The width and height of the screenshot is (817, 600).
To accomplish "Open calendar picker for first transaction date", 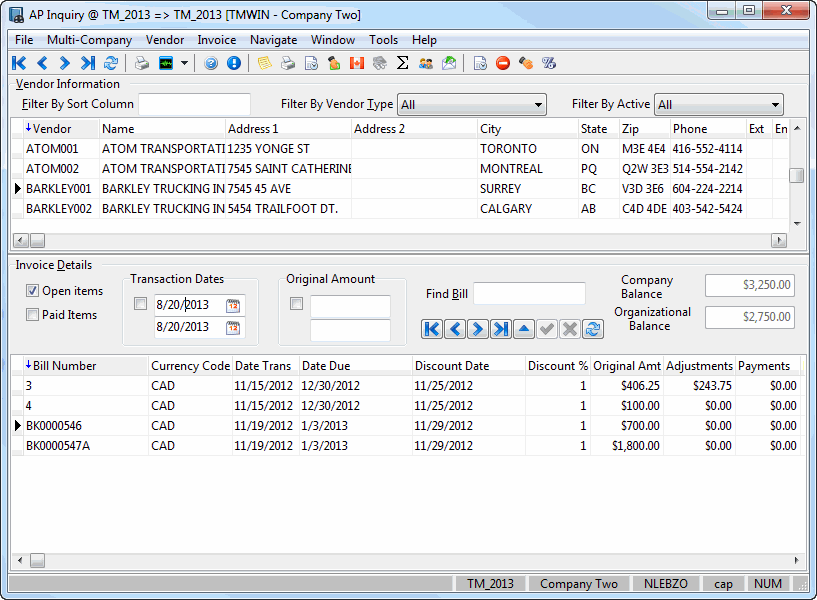I will [233, 305].
